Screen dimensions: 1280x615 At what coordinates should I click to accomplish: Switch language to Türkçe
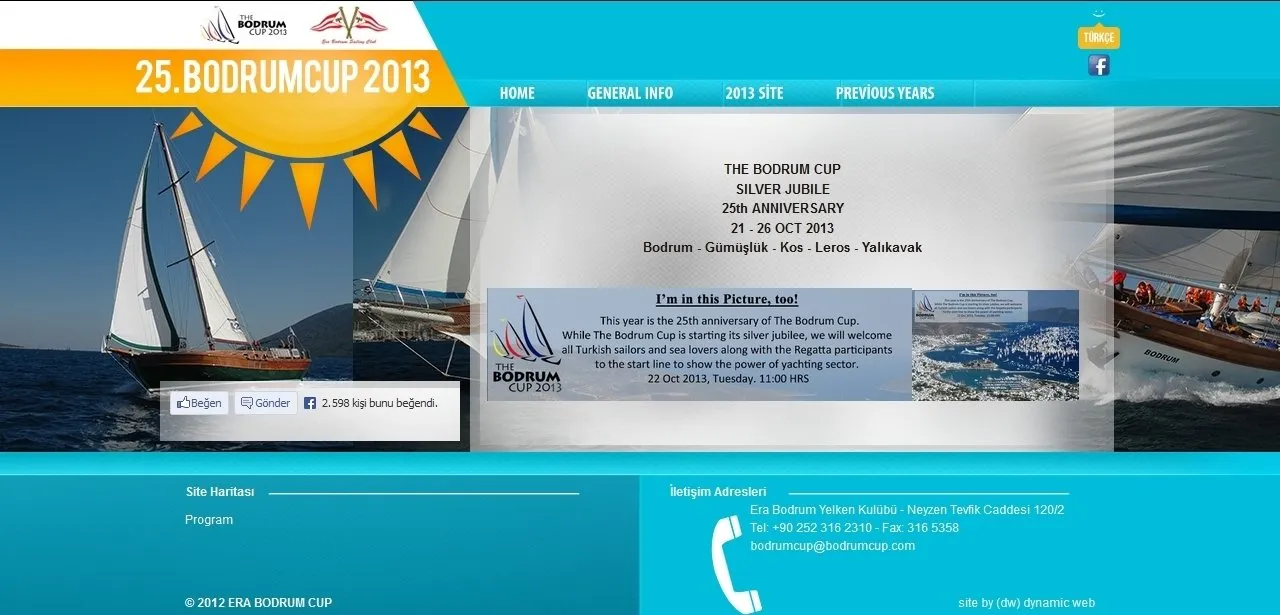click(x=1098, y=37)
